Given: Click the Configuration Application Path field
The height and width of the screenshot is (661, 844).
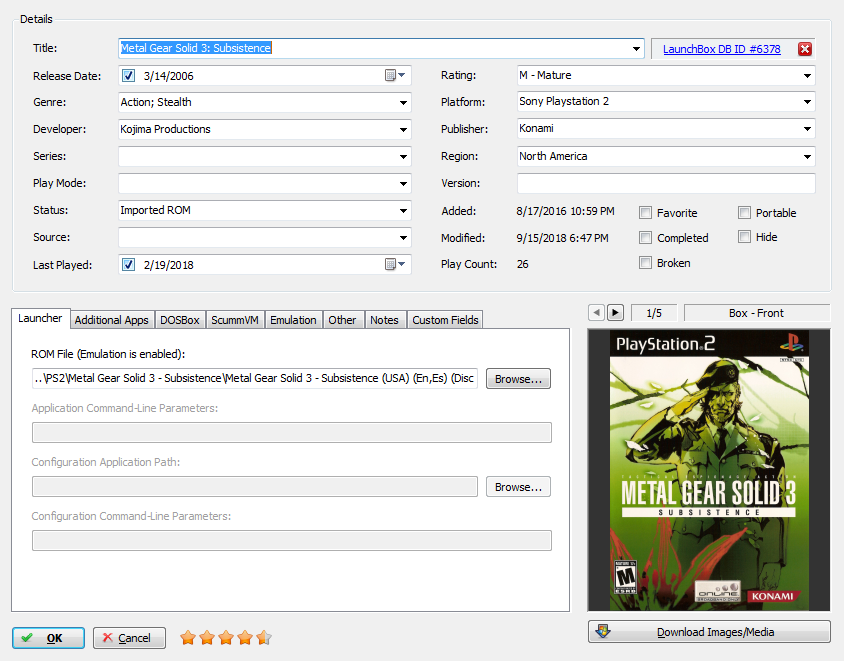Looking at the screenshot, I should (x=255, y=487).
